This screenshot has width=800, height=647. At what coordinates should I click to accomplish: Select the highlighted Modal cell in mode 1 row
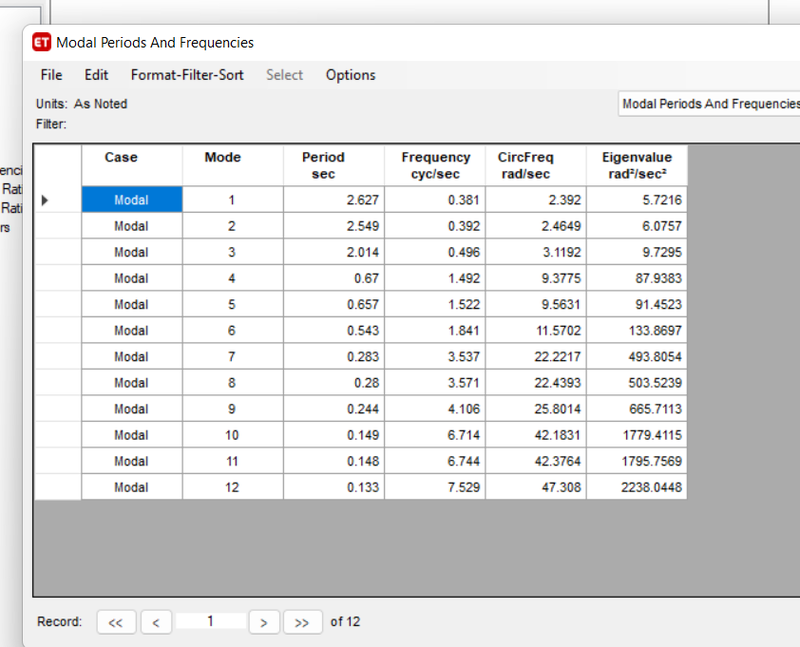point(132,200)
